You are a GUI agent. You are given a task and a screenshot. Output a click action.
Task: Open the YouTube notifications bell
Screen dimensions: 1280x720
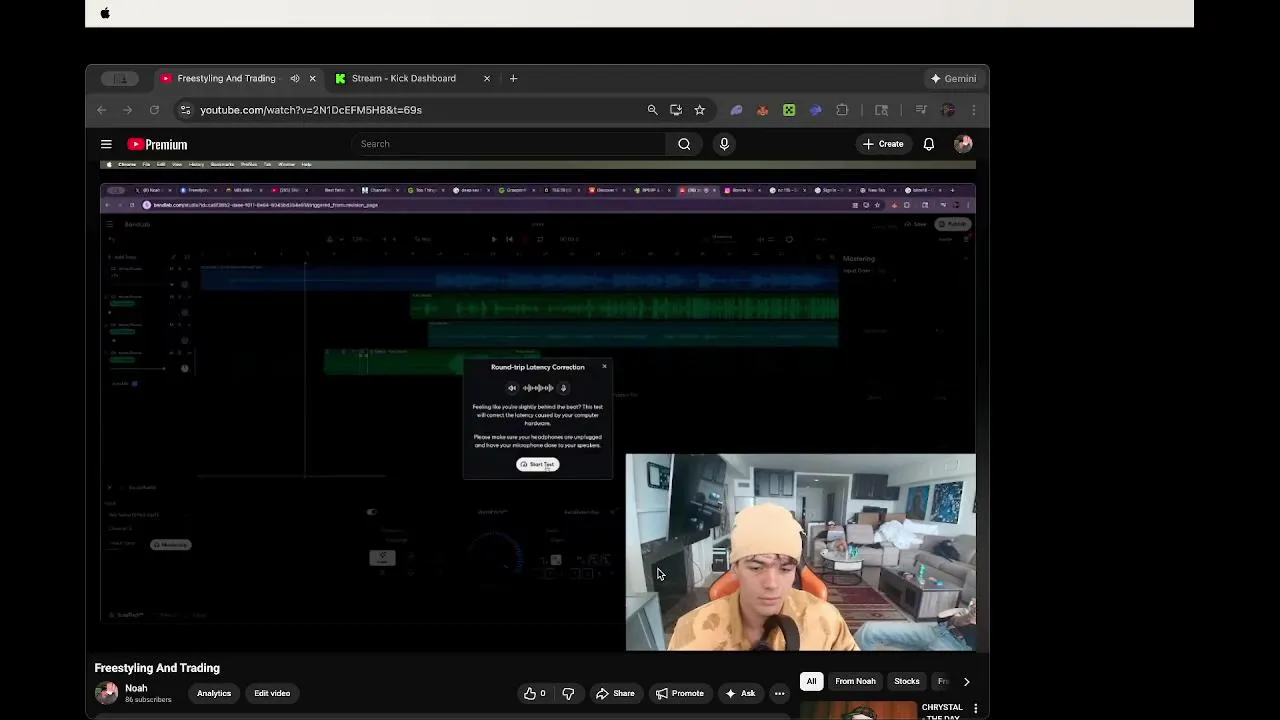pyautogui.click(x=929, y=144)
